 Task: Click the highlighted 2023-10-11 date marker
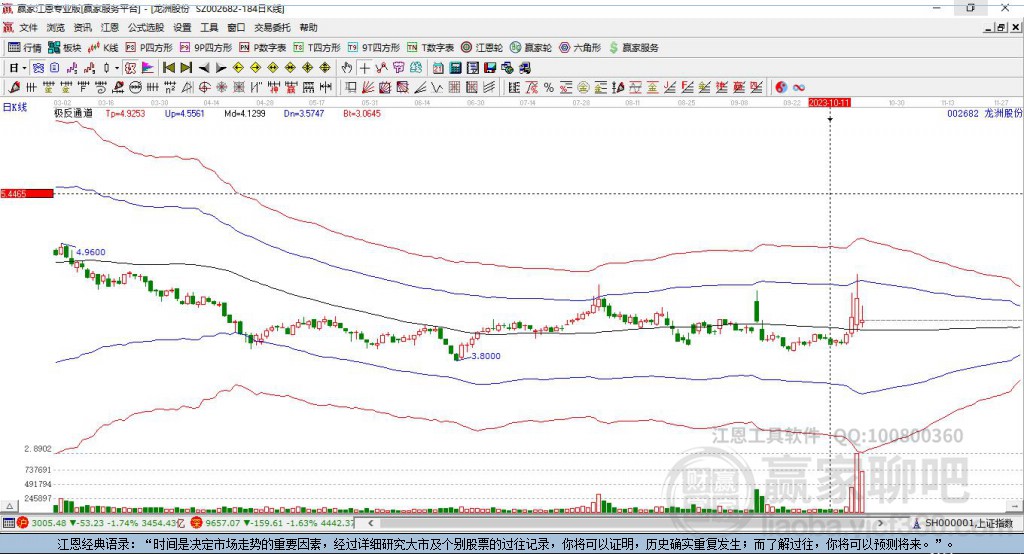[829, 103]
